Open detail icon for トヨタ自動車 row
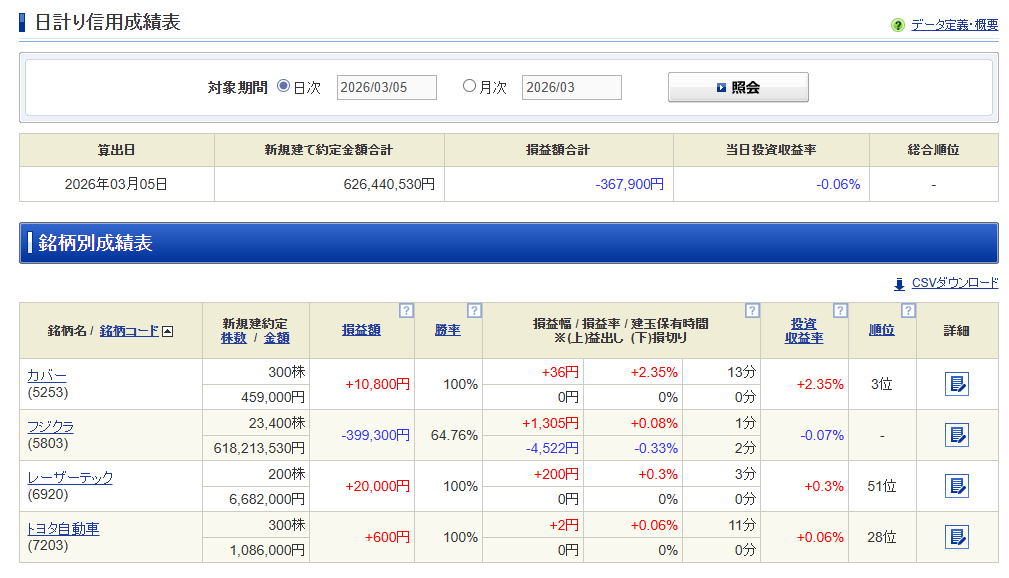Screen dimensions: 1009x578 click(956, 537)
